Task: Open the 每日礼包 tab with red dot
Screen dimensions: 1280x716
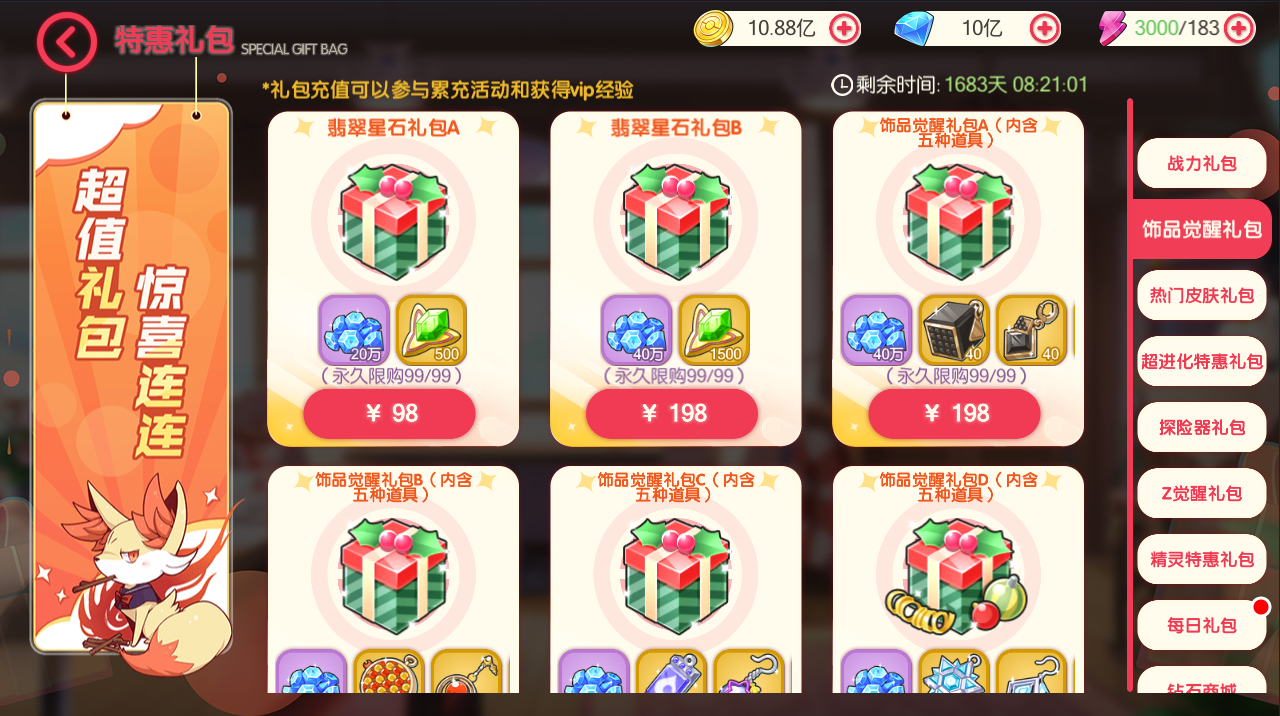Action: coord(1202,625)
